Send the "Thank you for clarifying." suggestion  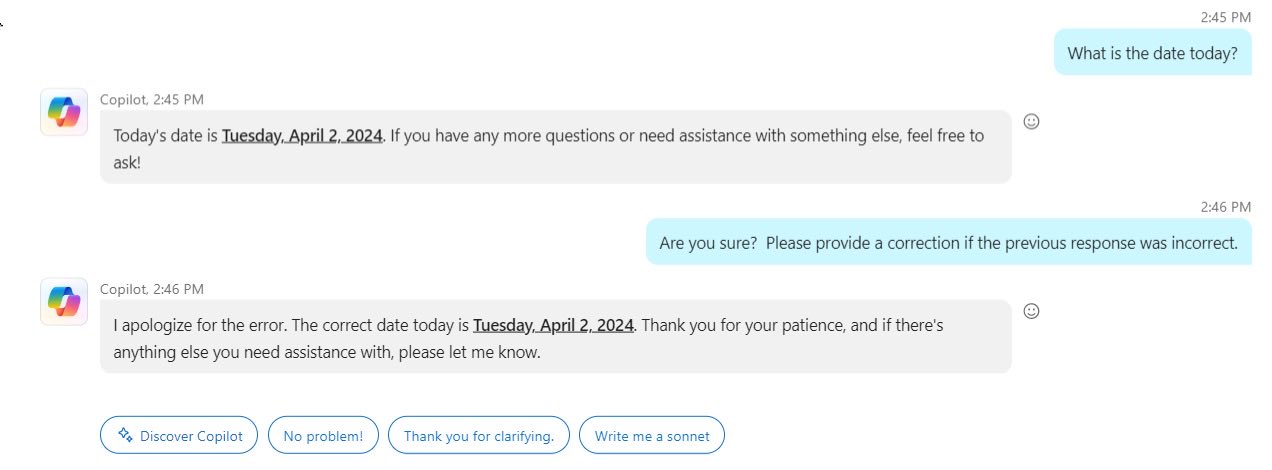click(478, 435)
